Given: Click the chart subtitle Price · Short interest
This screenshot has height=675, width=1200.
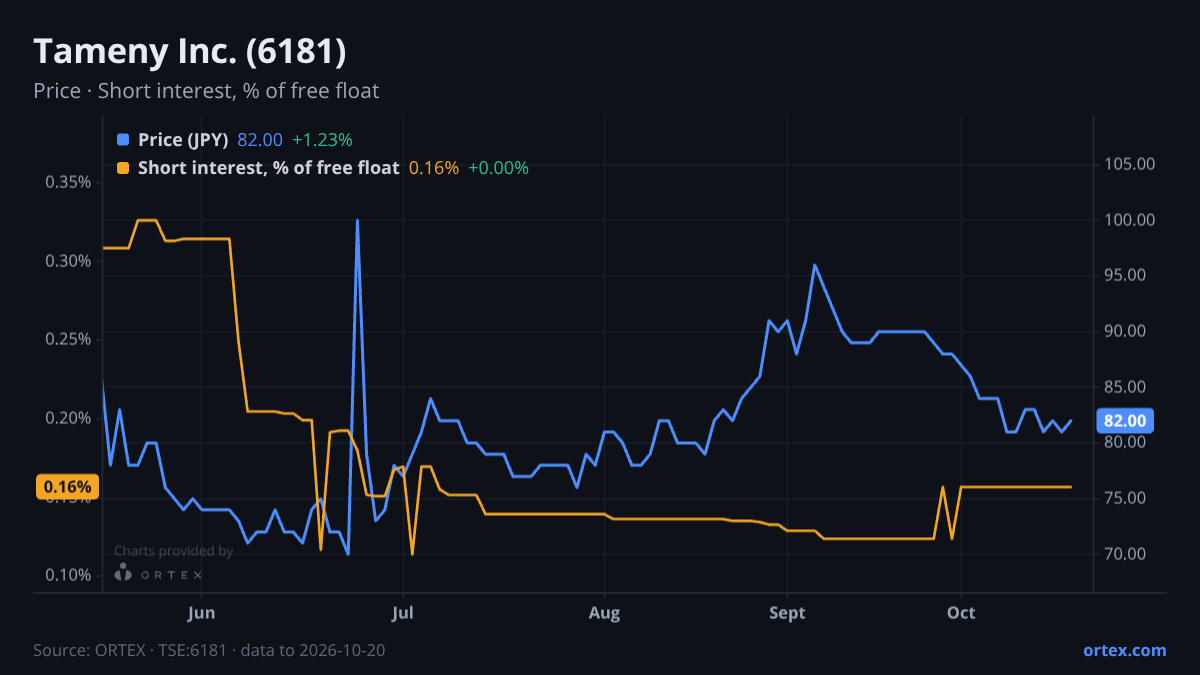Looking at the screenshot, I should [x=206, y=91].
